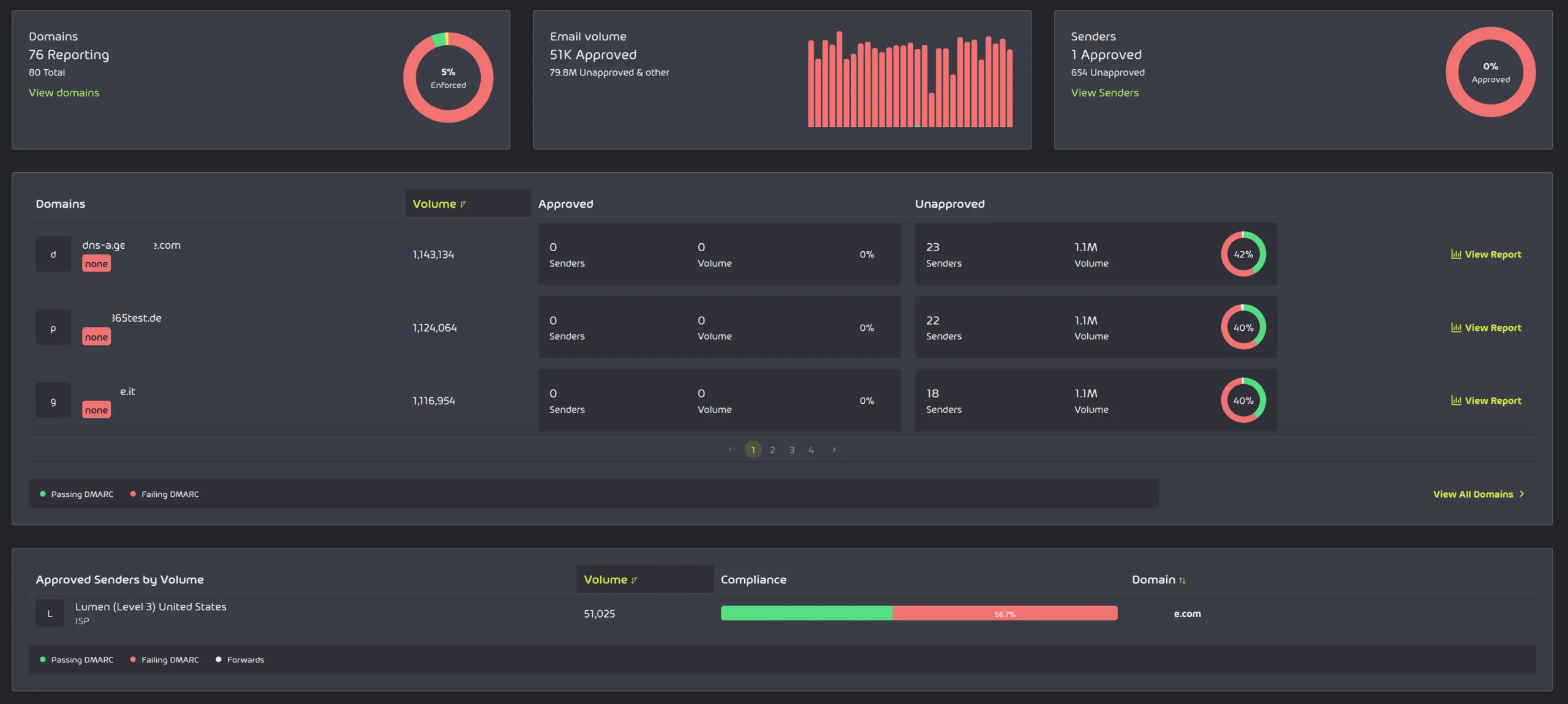
Task: Open View Senders link
Action: click(x=1104, y=93)
